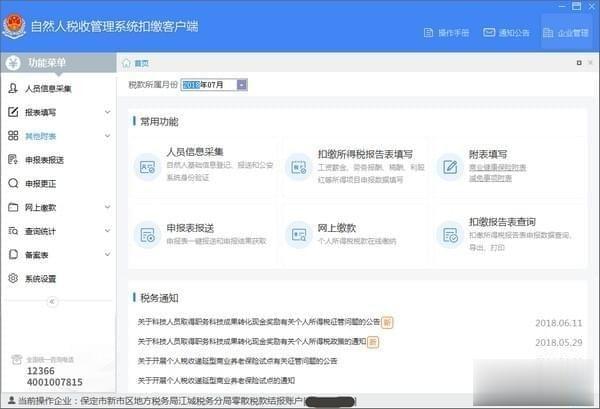
Task: Click the 申报表报送 icon in sidebar
Action: [x=13, y=160]
